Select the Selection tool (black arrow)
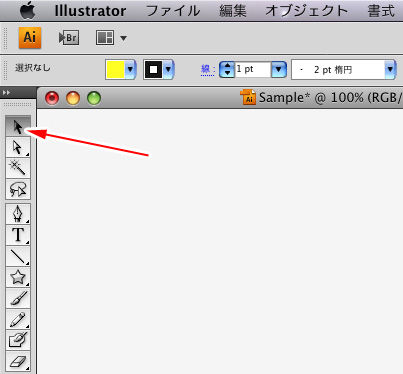Image resolution: width=403 pixels, height=374 pixels. [18, 126]
